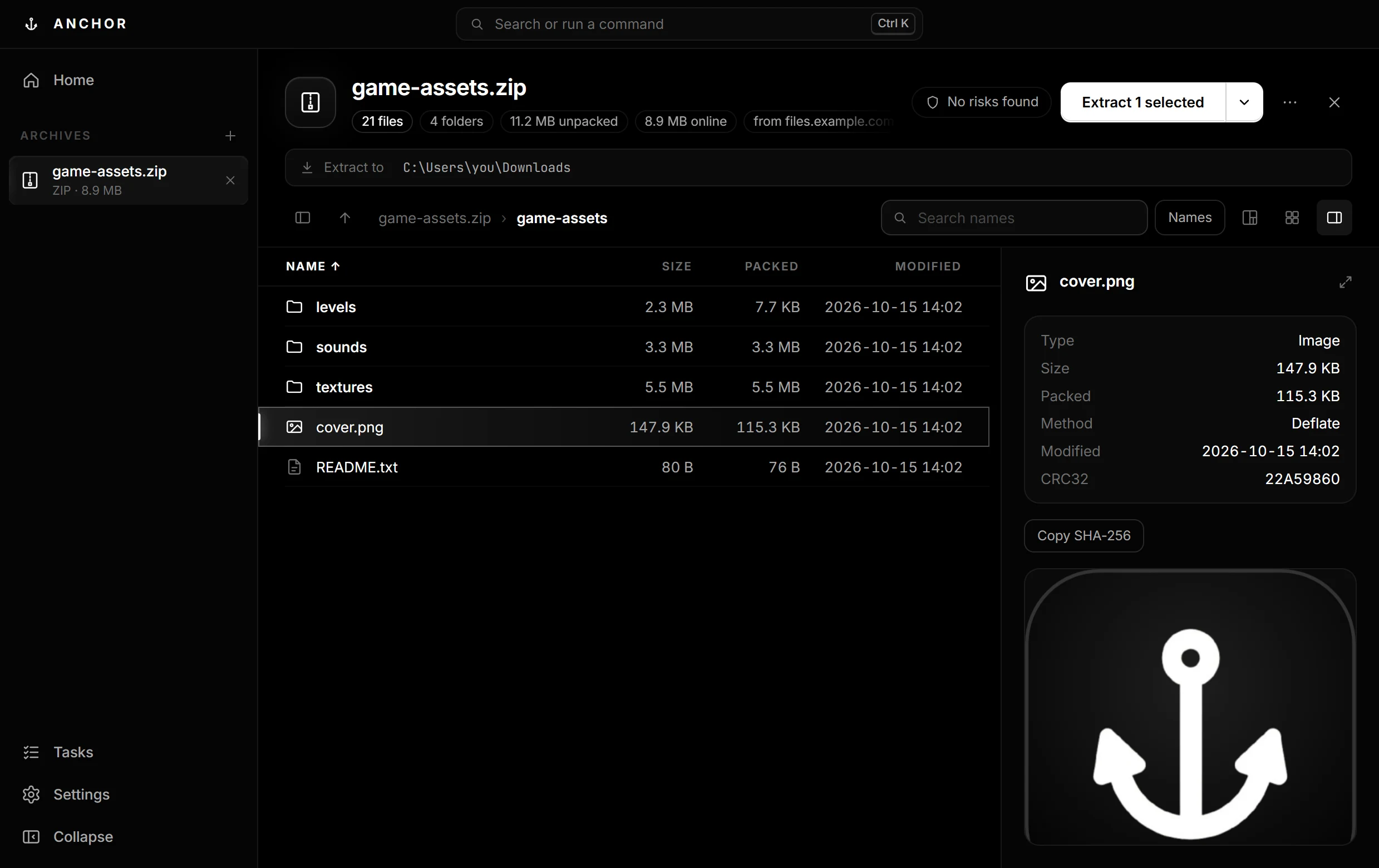Go to Home in sidebar

pyautogui.click(x=129, y=80)
